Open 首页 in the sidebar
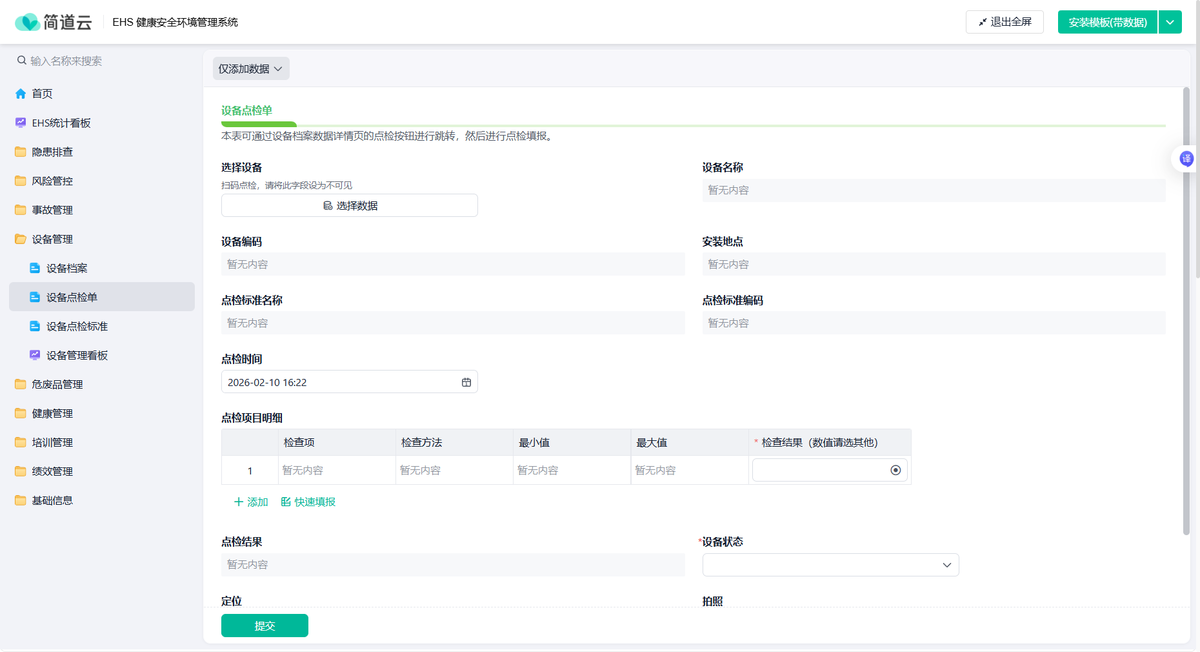Image resolution: width=1200 pixels, height=652 pixels. (101, 94)
